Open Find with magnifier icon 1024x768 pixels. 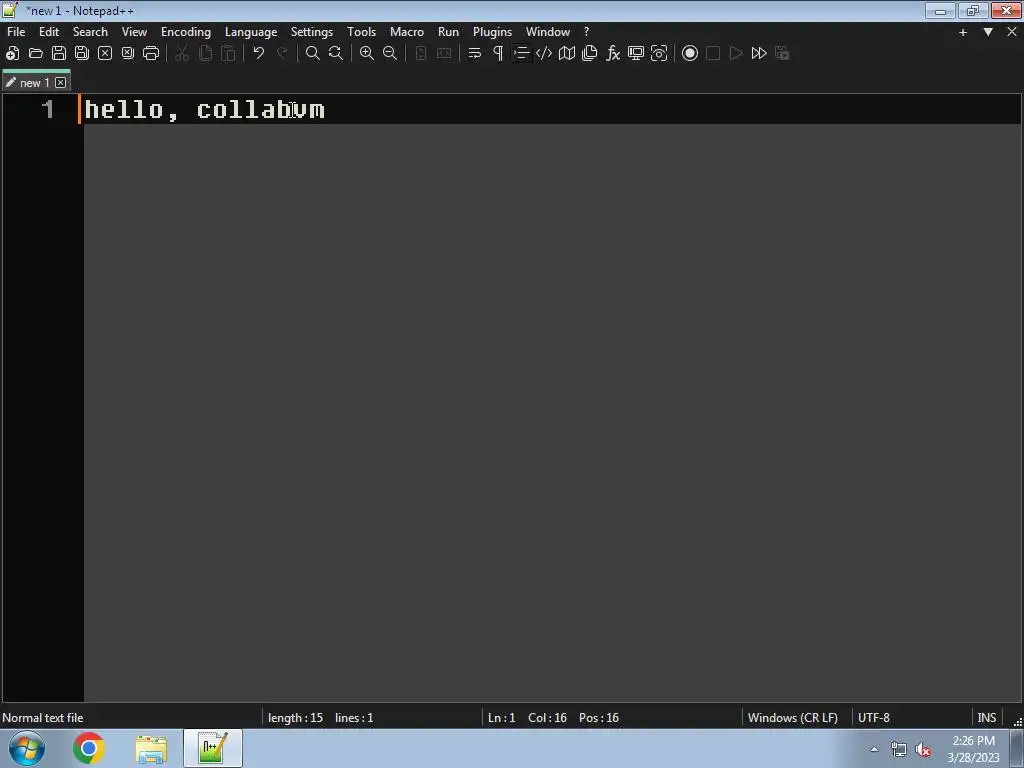pyautogui.click(x=313, y=54)
